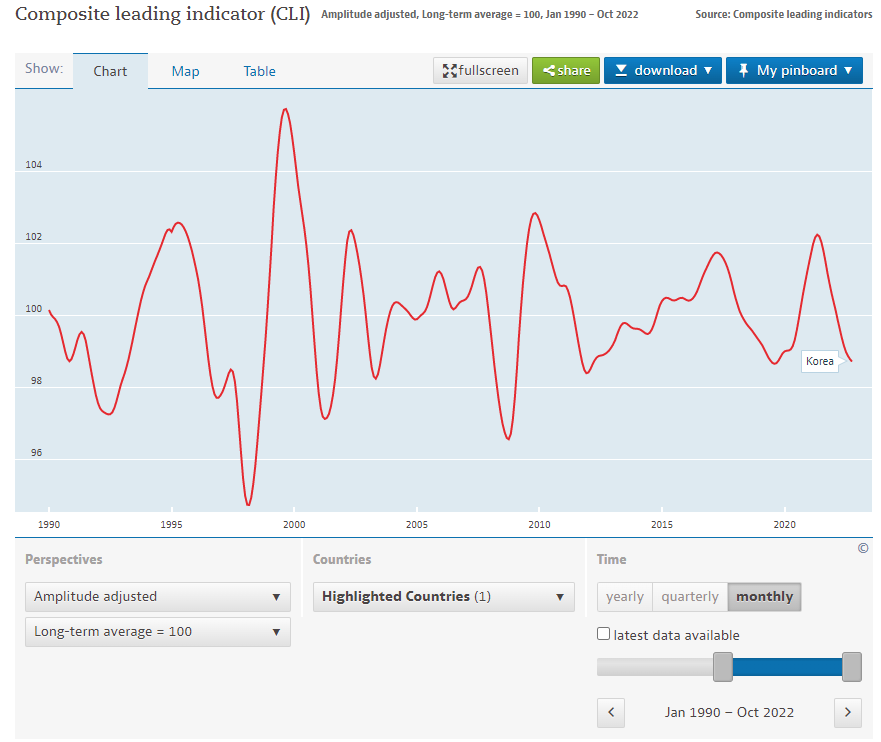Viewport: 881px width, 742px height.
Task: Switch to the Map tab
Action: pyautogui.click(x=185, y=71)
